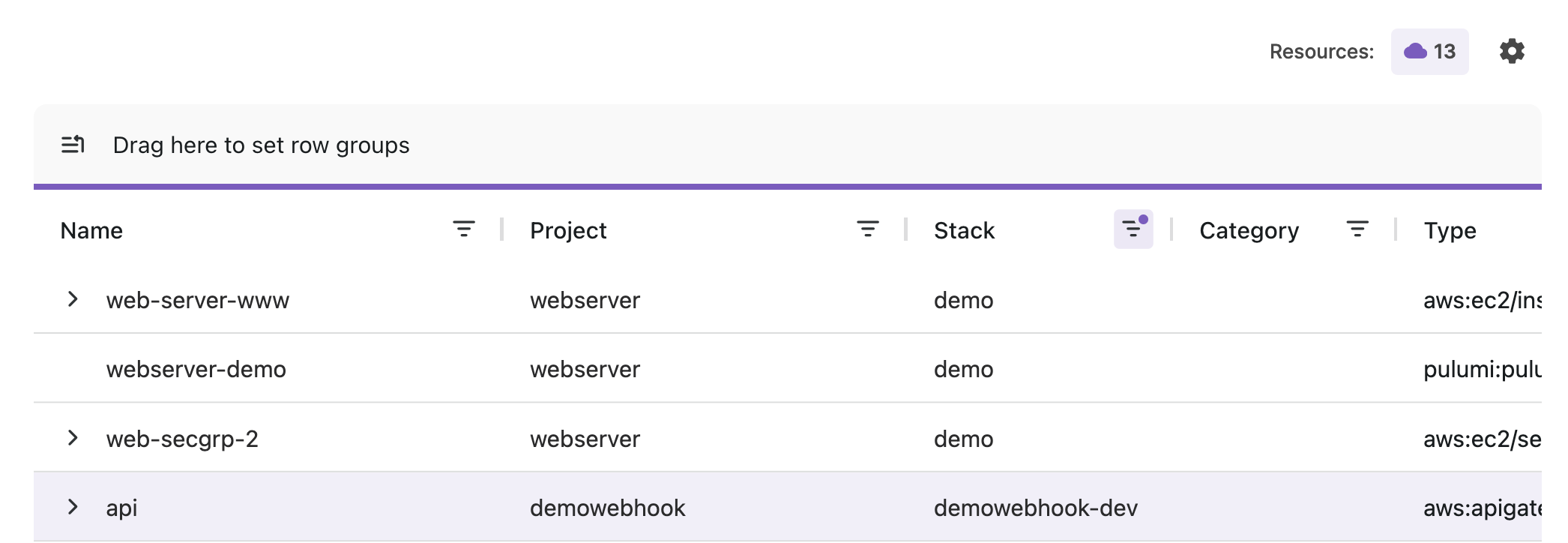Sort by the Name column header

point(91,230)
